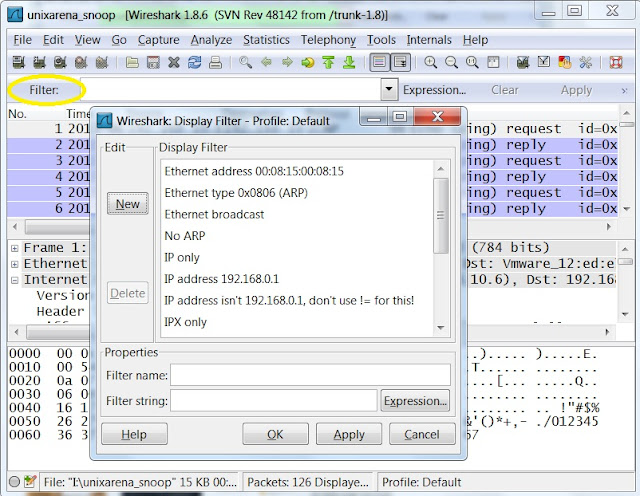Open coloring rules editor
Image resolution: width=640 pixels, height=496 pixels.
[564, 62]
